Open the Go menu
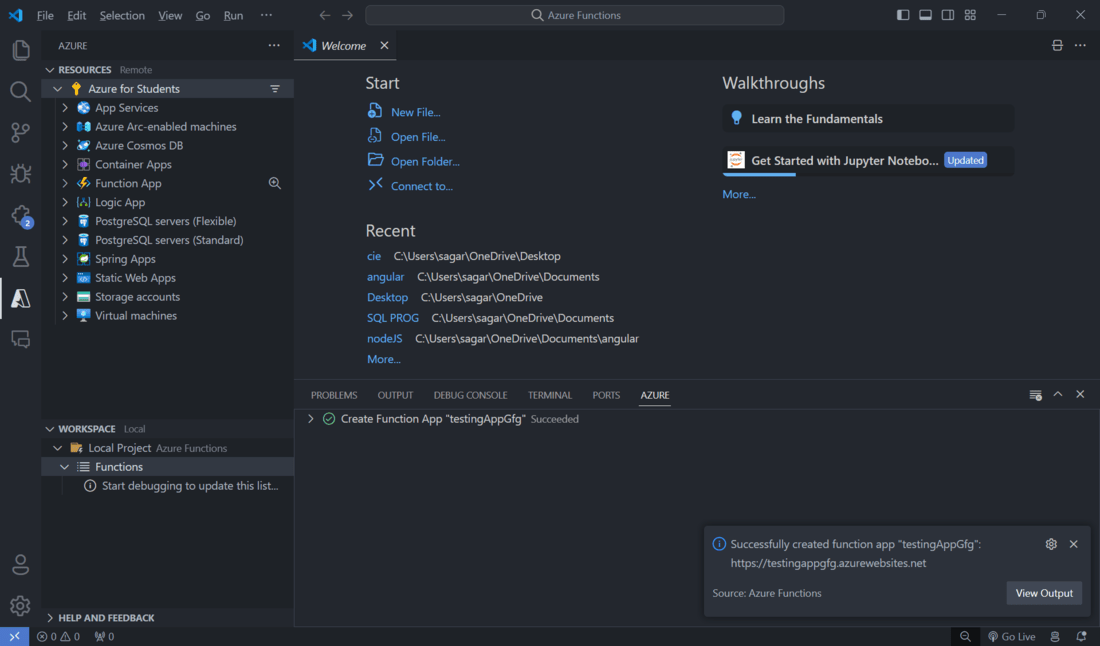Viewport: 1100px width, 646px height. point(203,15)
